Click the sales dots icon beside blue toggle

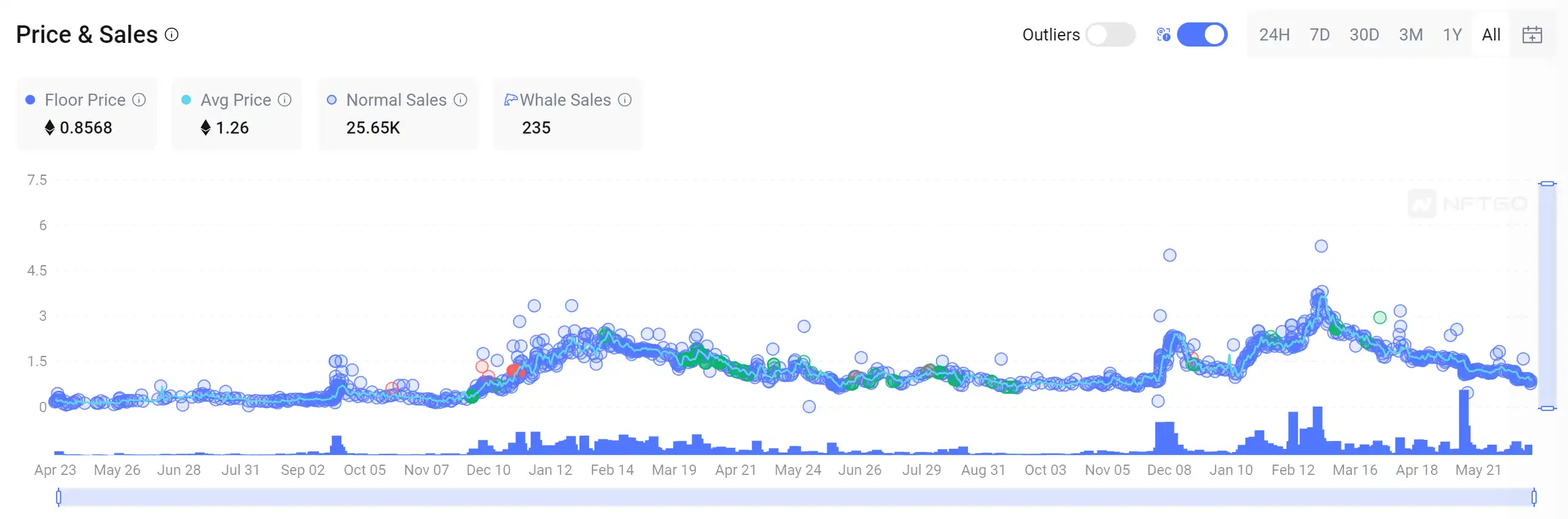(1163, 34)
